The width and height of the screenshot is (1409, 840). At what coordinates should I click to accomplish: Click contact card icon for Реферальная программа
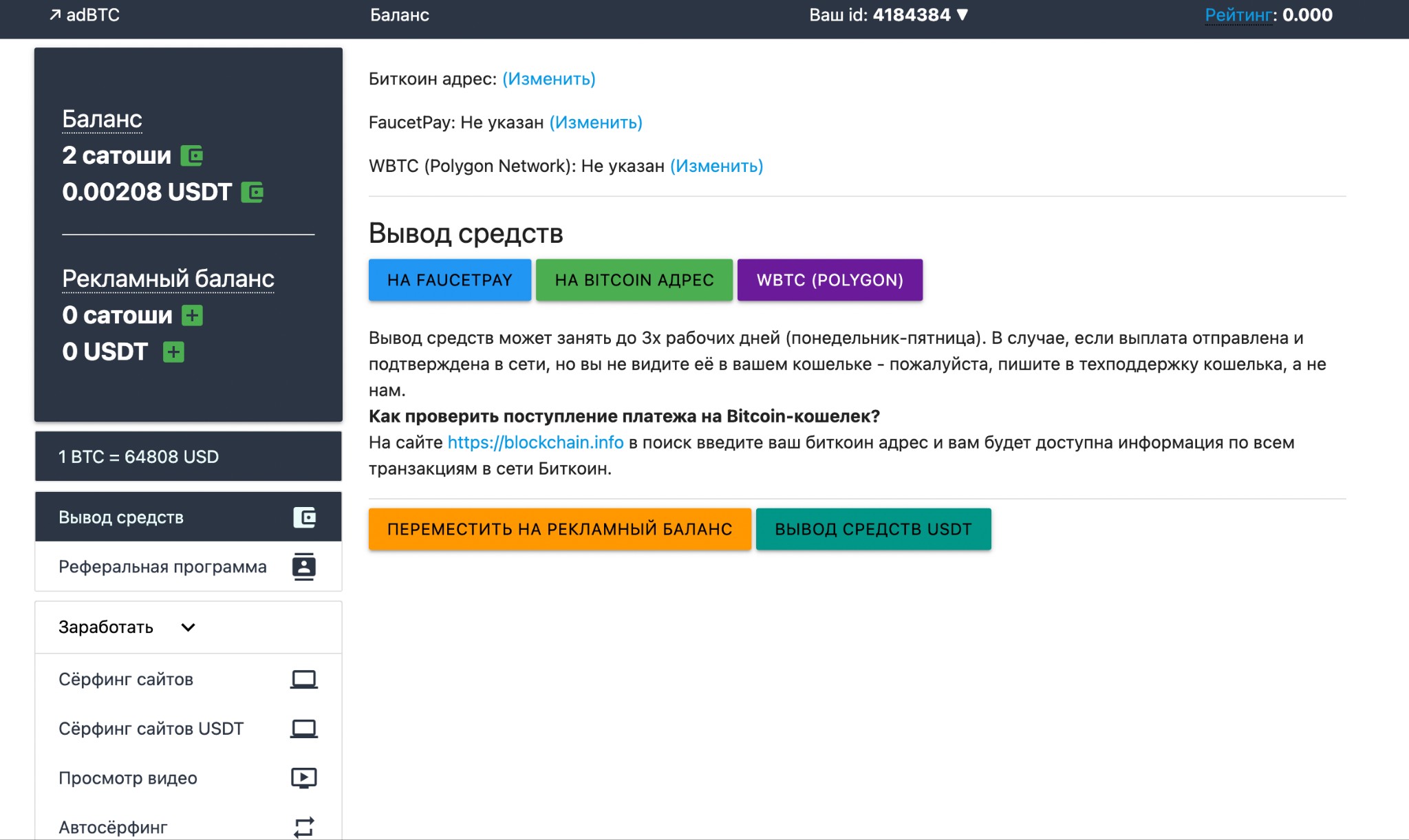point(303,567)
